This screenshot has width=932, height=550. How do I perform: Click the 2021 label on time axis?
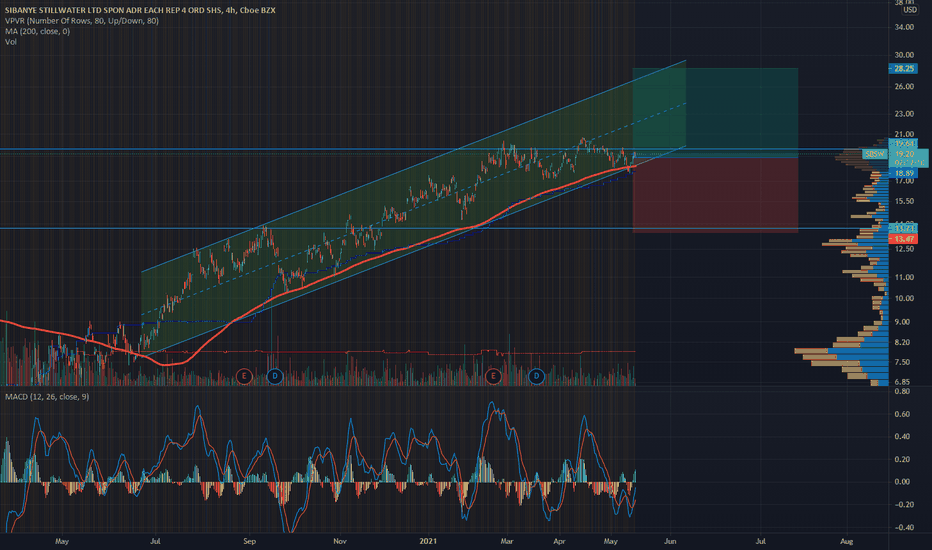[428, 541]
